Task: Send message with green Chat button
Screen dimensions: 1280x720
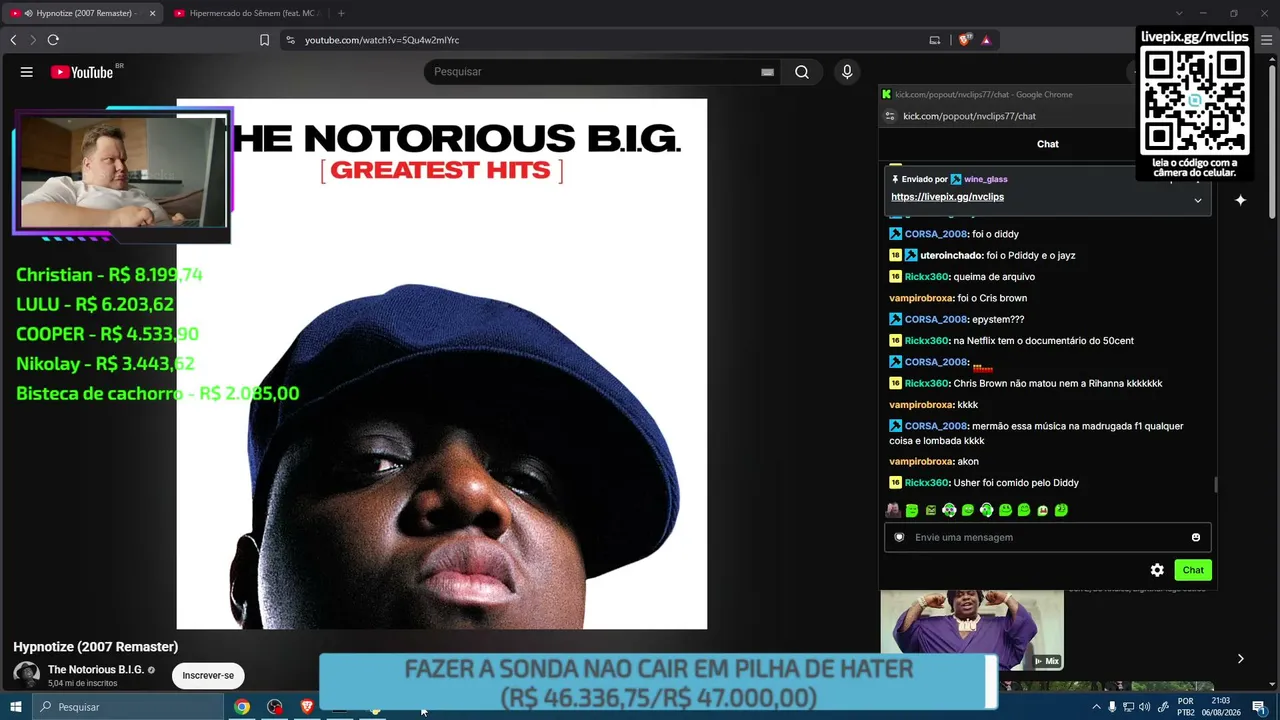Action: tap(1193, 570)
